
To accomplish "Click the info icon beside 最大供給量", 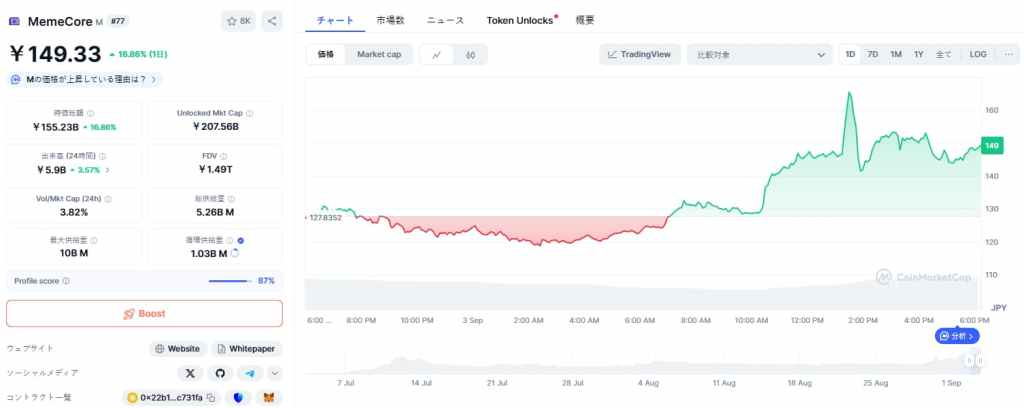I will [x=94, y=240].
